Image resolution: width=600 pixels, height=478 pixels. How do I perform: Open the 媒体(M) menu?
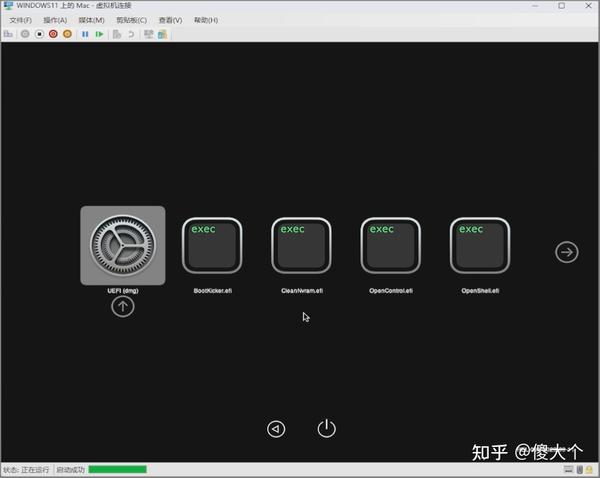point(91,20)
